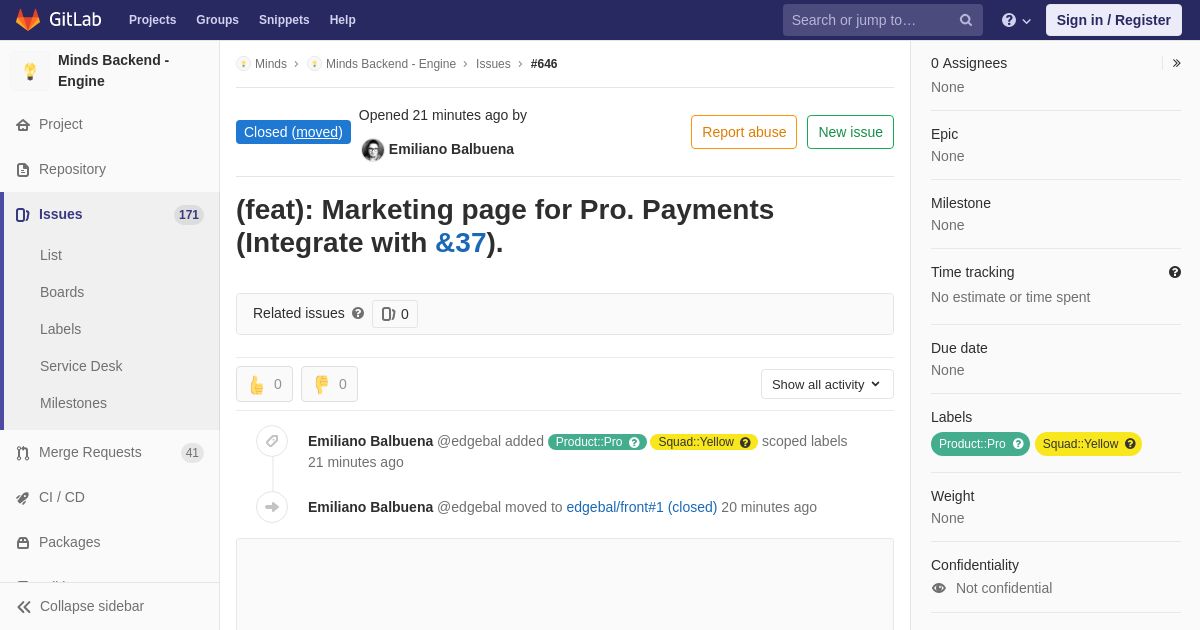1200x630 pixels.
Task: Open the Service Desk submenu item
Action: [x=81, y=366]
